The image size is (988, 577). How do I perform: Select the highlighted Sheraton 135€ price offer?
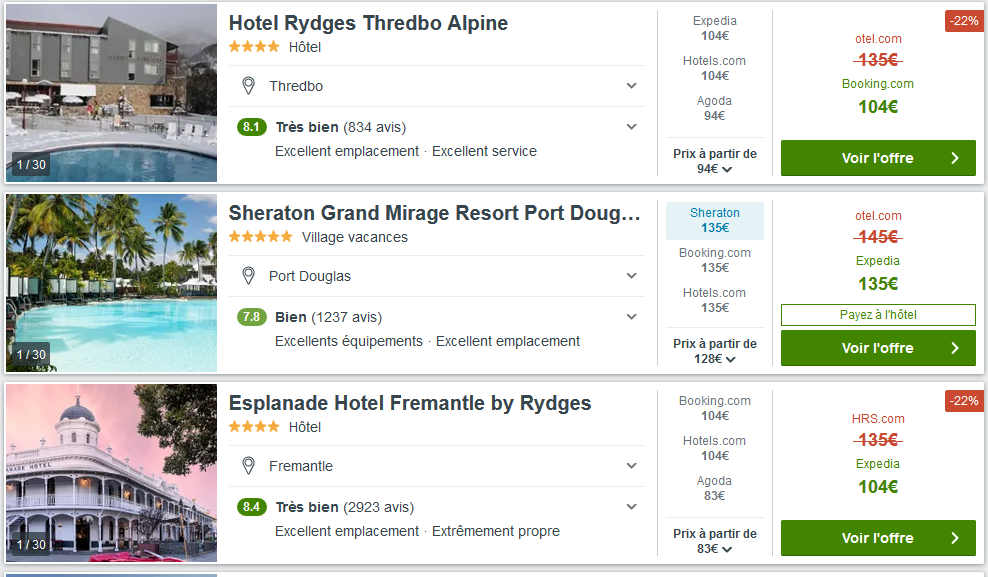714,221
